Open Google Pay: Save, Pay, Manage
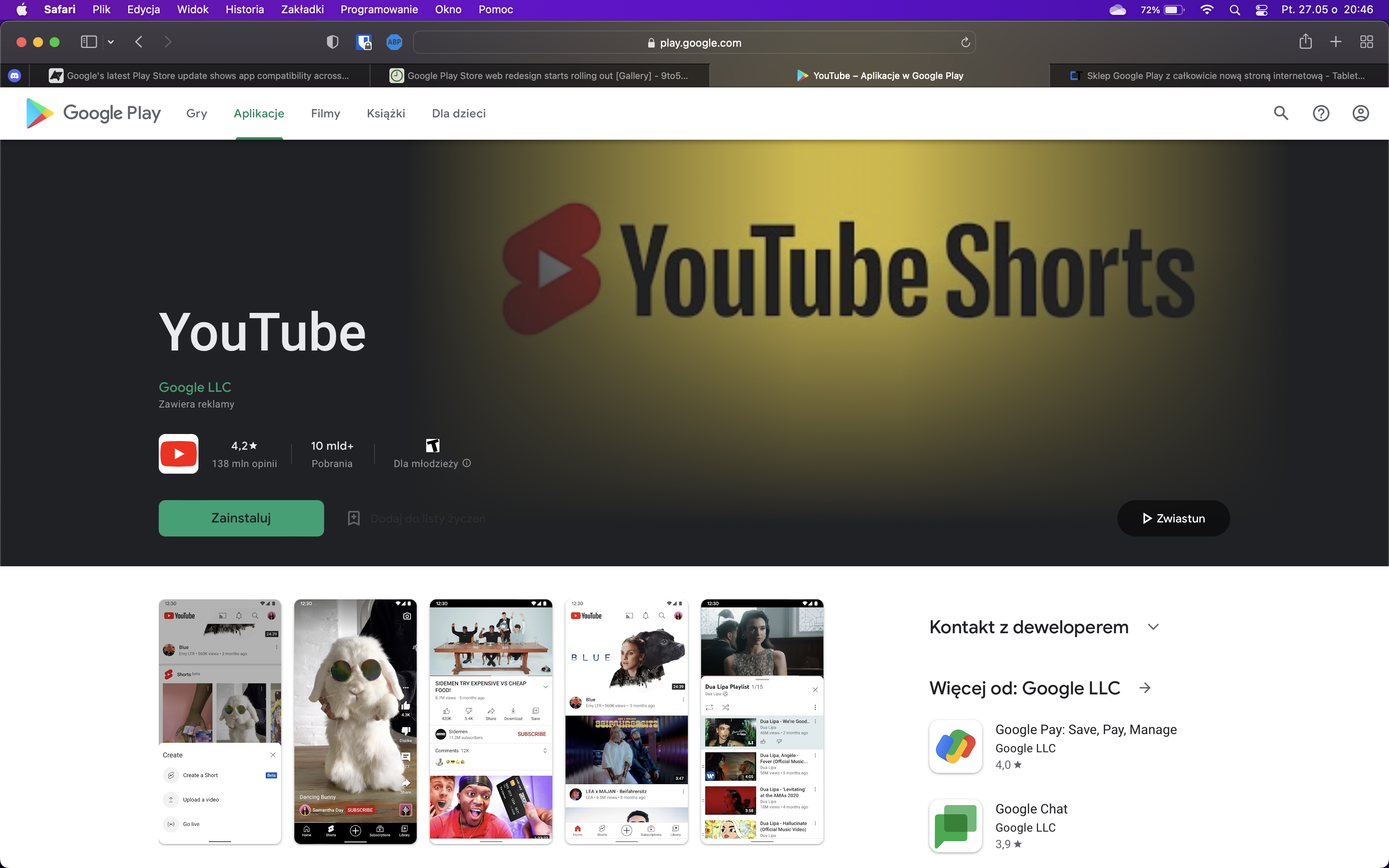Screen dimensions: 1389x868 pos(1086,729)
